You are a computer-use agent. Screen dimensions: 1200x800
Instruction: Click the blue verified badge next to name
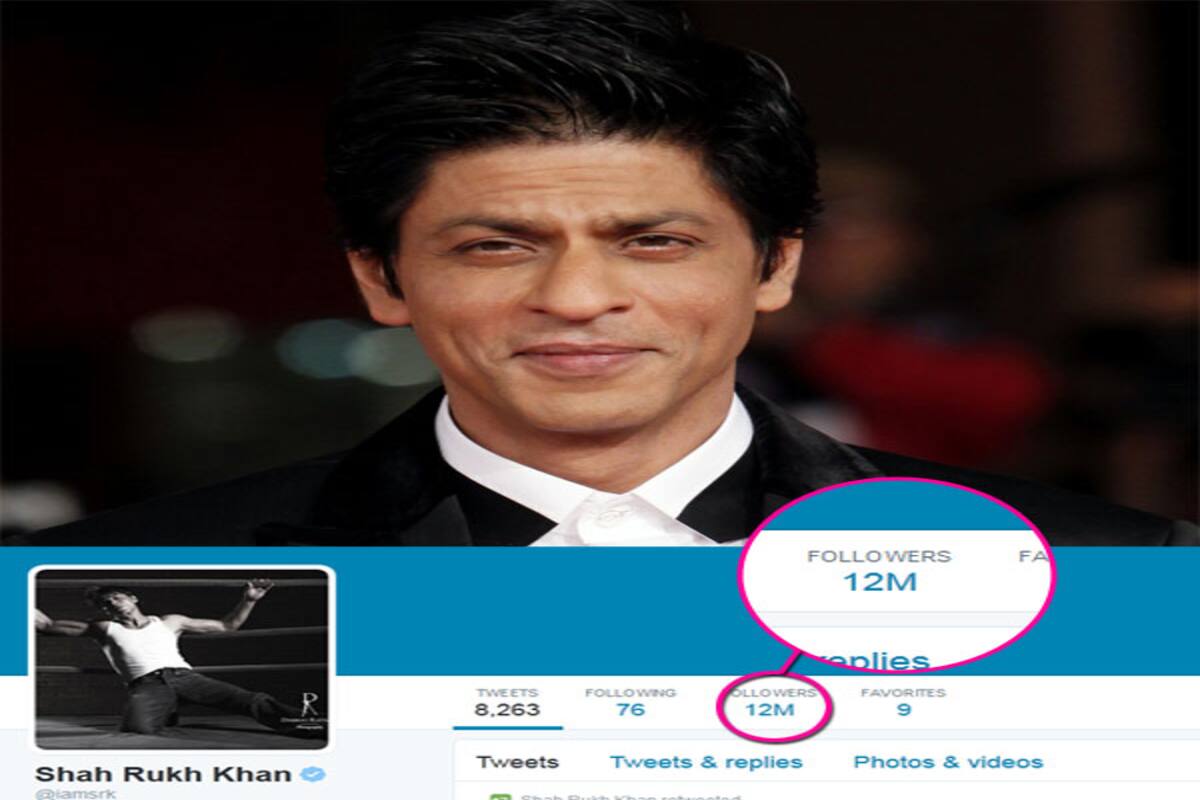click(x=311, y=773)
